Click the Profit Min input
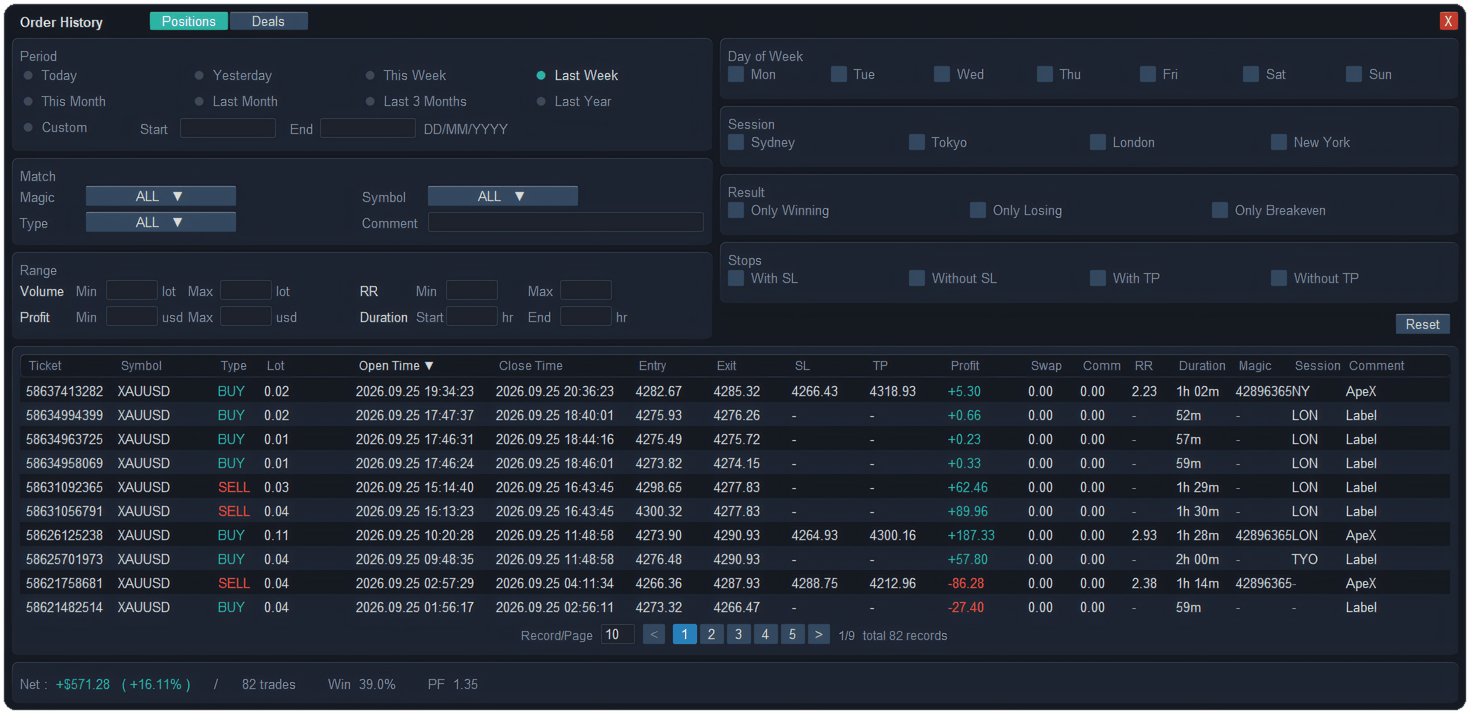1469x713 pixels. tap(132, 317)
